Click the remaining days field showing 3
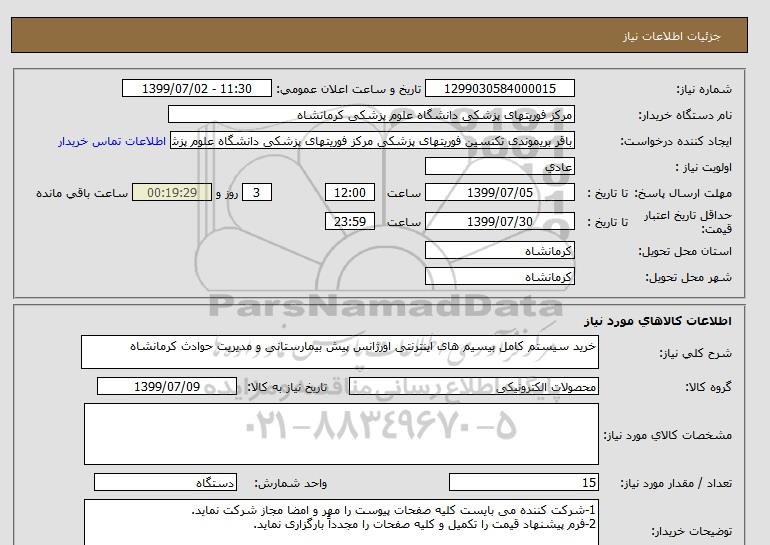 click(x=257, y=192)
